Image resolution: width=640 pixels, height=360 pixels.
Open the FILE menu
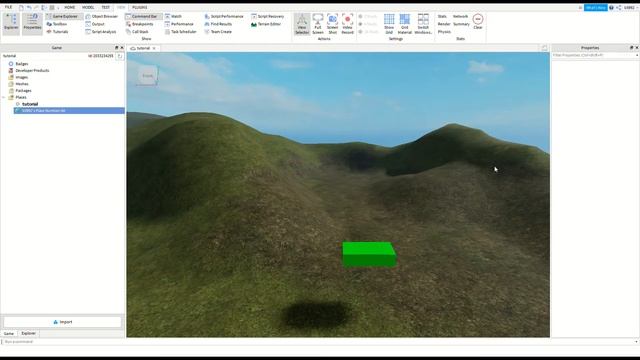tap(8, 7)
